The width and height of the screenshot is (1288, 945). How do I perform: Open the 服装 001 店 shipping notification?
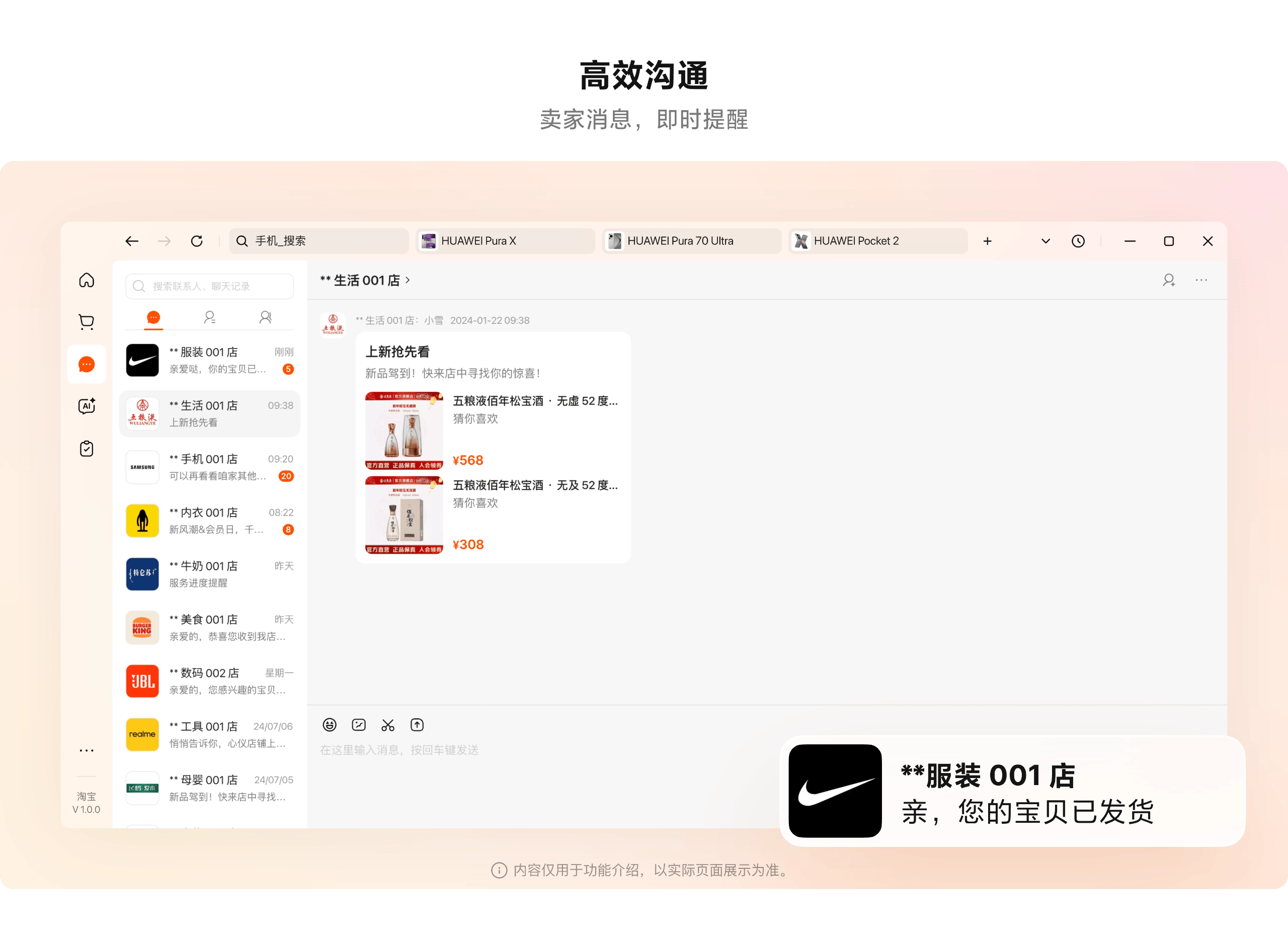(x=1012, y=791)
